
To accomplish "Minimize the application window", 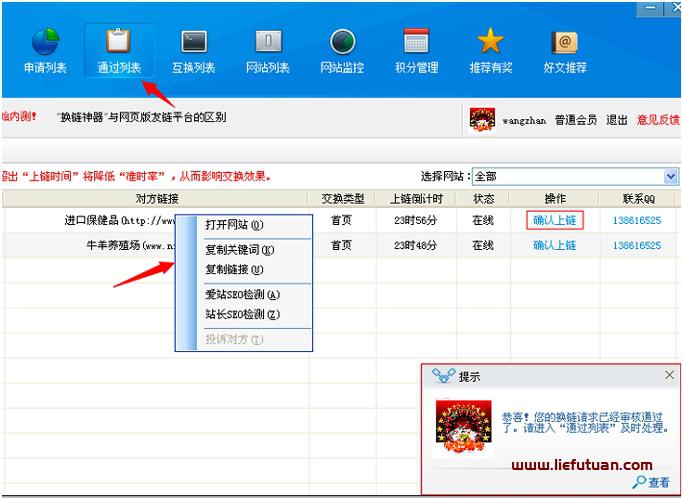I will pyautogui.click(x=649, y=8).
